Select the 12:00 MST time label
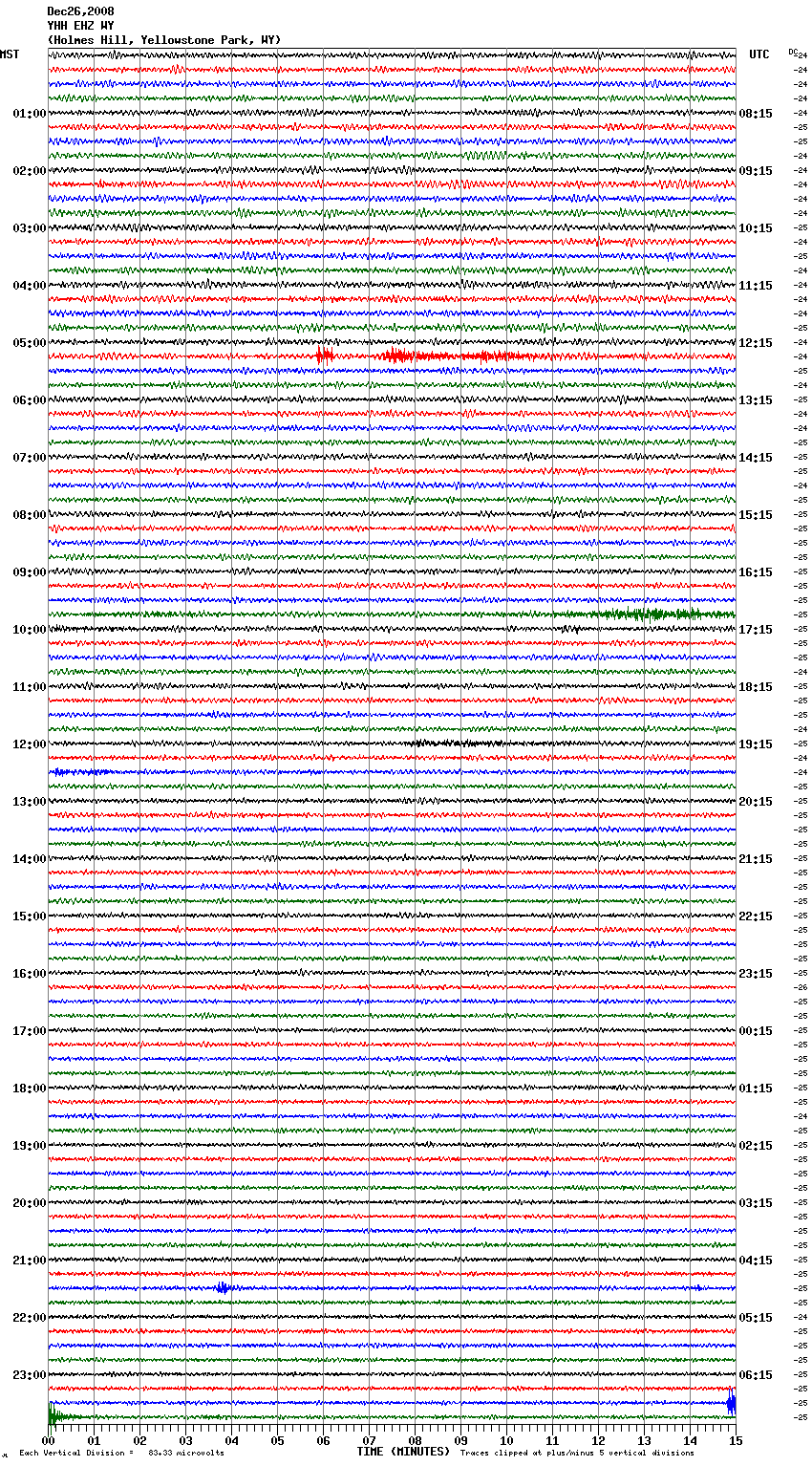 coord(29,744)
